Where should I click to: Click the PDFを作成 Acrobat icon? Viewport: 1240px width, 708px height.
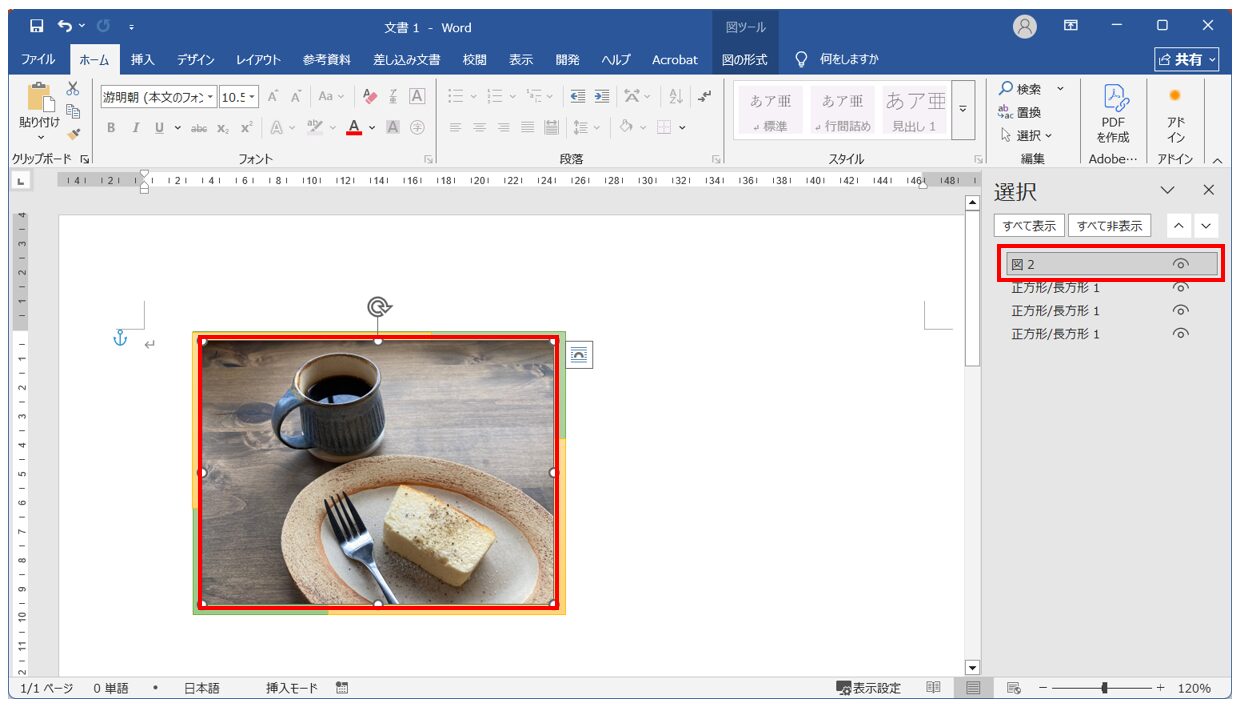point(1113,113)
